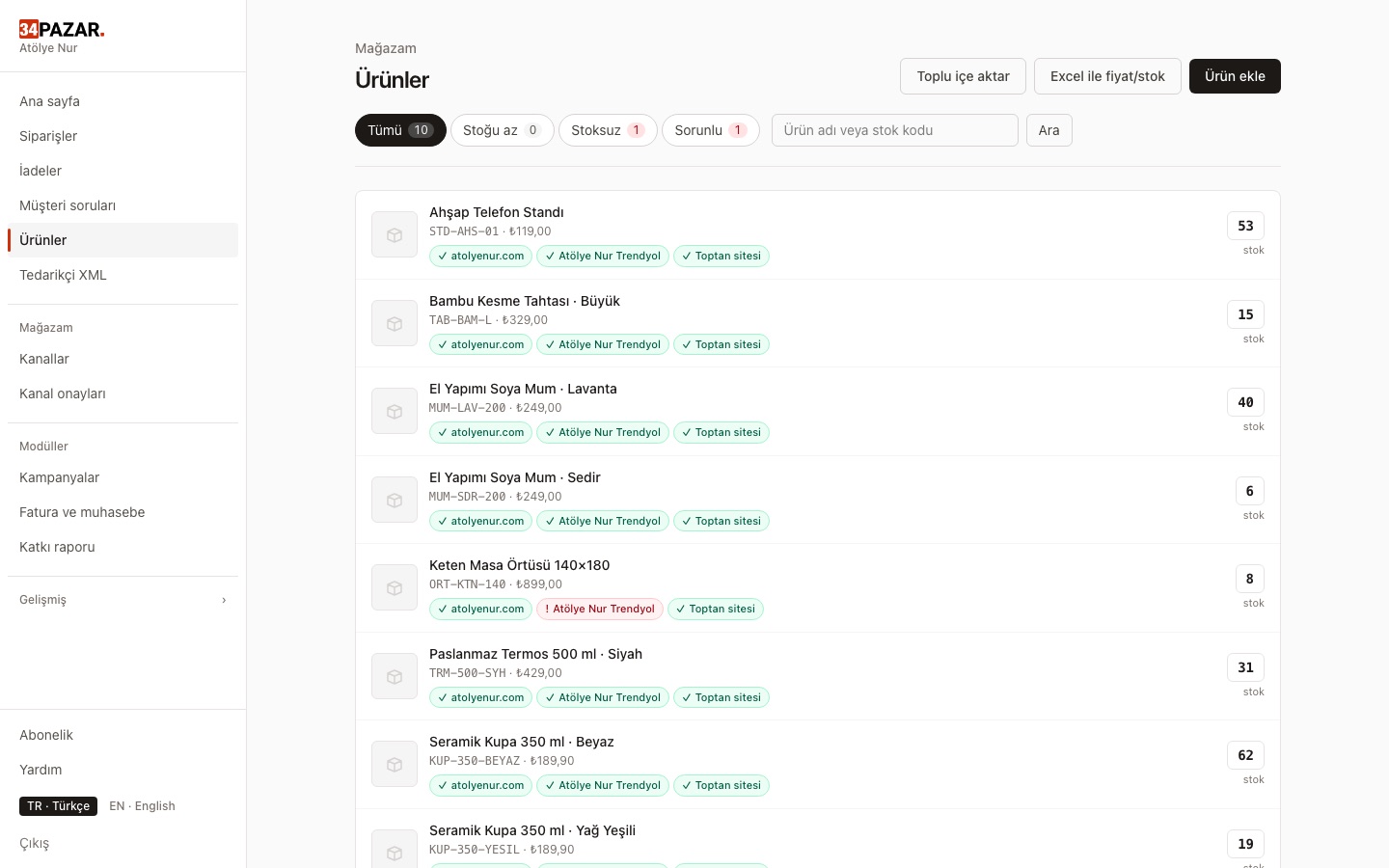This screenshot has height=868, width=1389.
Task: Open İadeler from sidebar
Action: (x=123, y=171)
